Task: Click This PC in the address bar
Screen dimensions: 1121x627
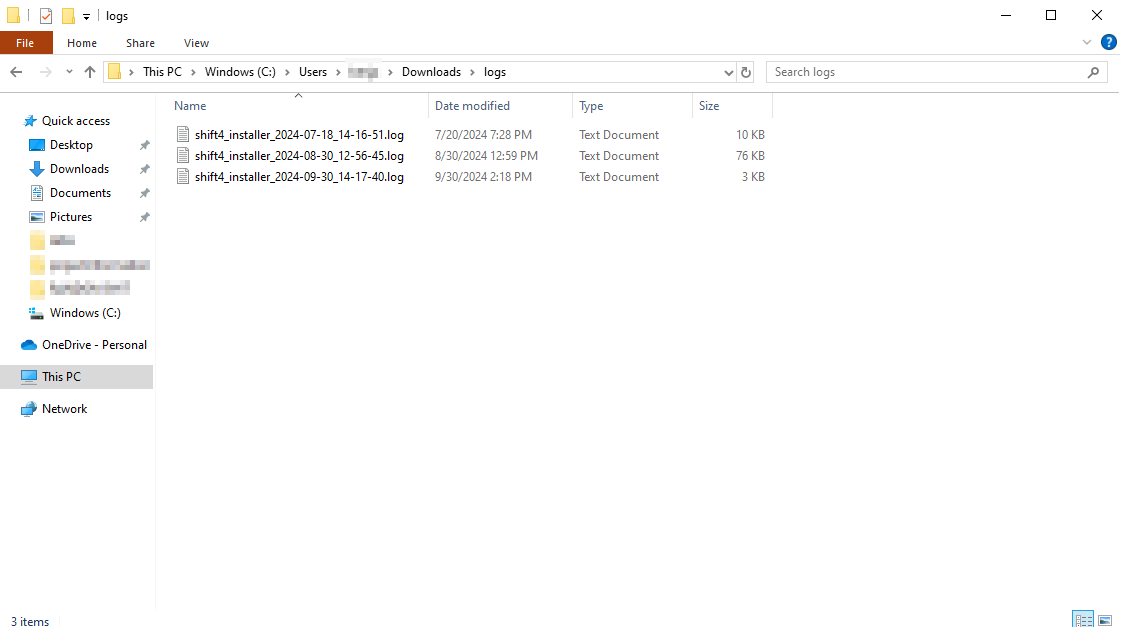Action: coord(162,72)
